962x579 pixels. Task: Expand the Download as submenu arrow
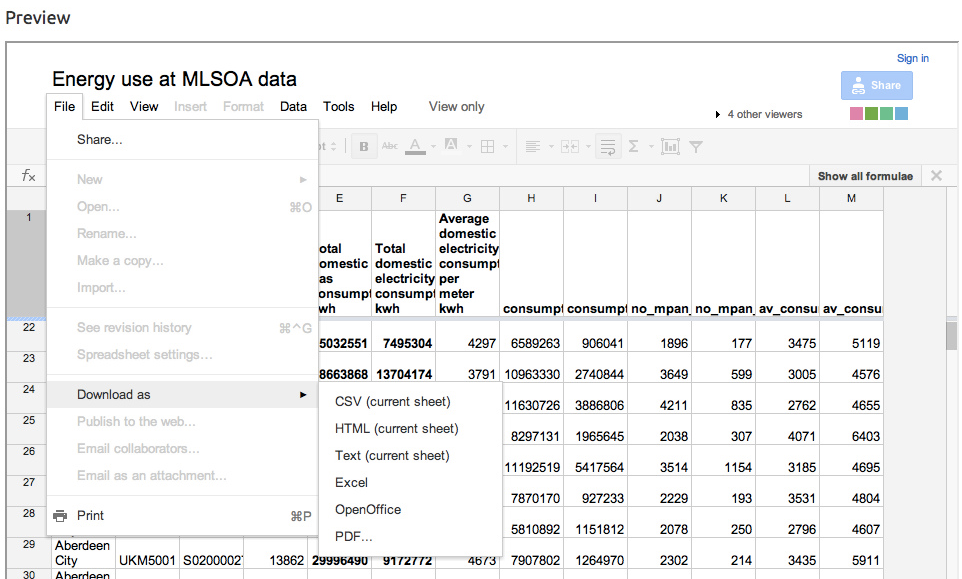tap(302, 394)
